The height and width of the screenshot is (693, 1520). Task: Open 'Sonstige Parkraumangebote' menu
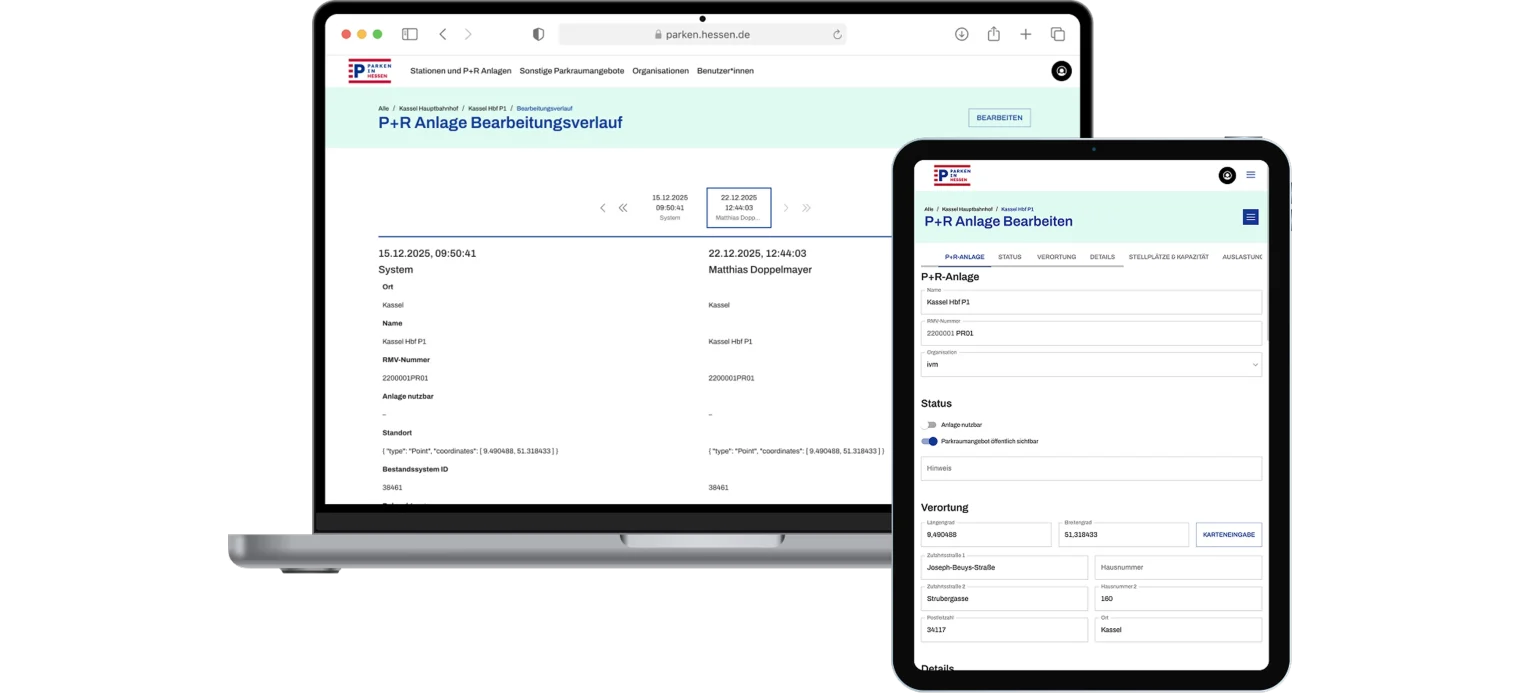point(572,71)
